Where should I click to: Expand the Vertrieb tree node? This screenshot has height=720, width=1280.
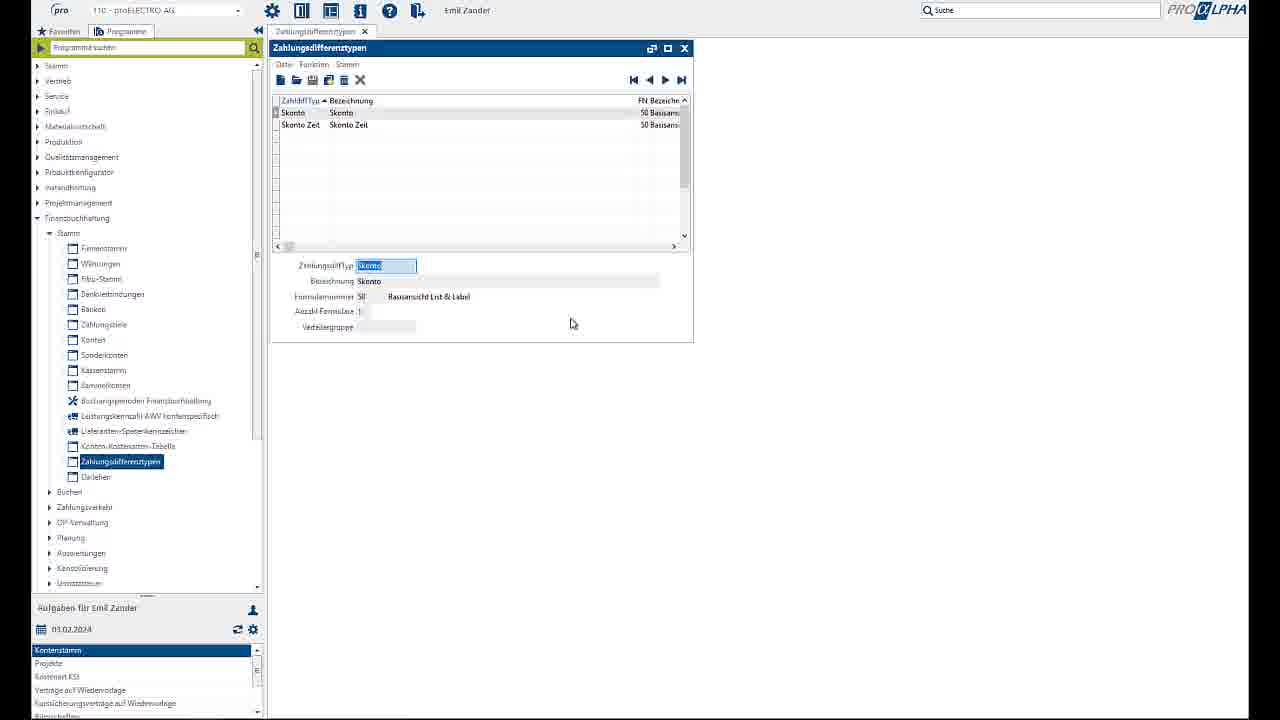pyautogui.click(x=38, y=81)
